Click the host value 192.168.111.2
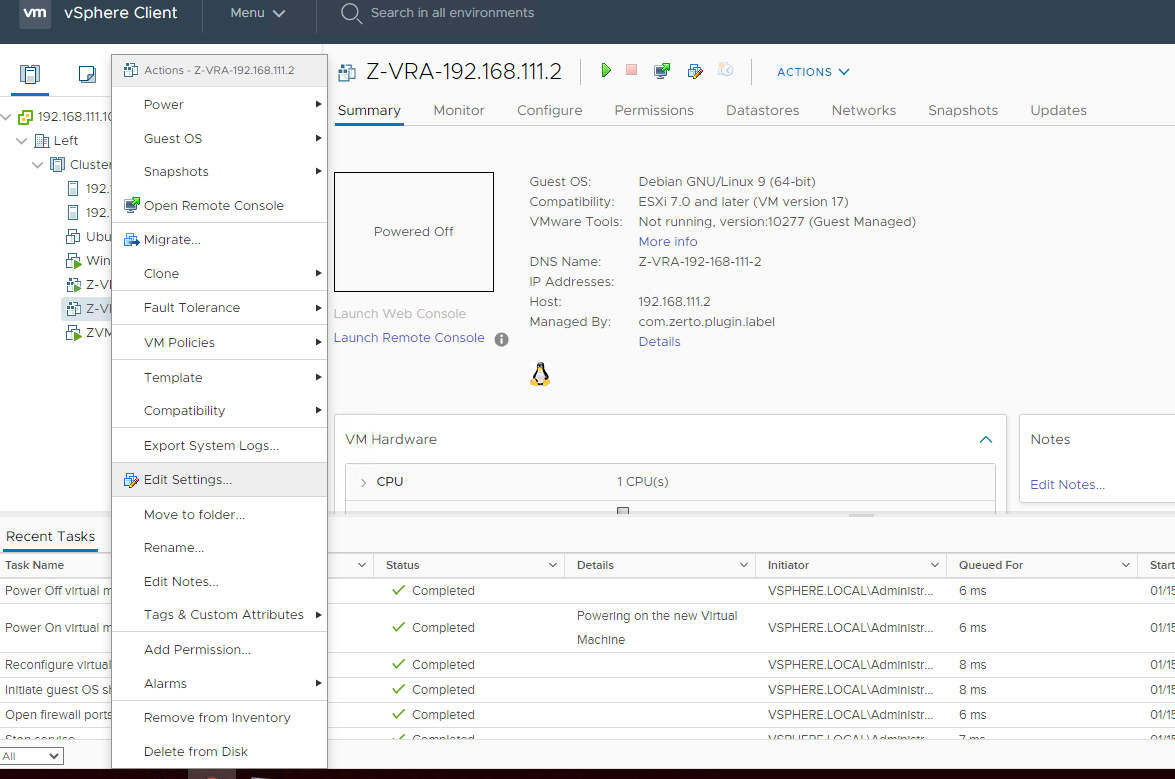1175x779 pixels. (x=674, y=302)
